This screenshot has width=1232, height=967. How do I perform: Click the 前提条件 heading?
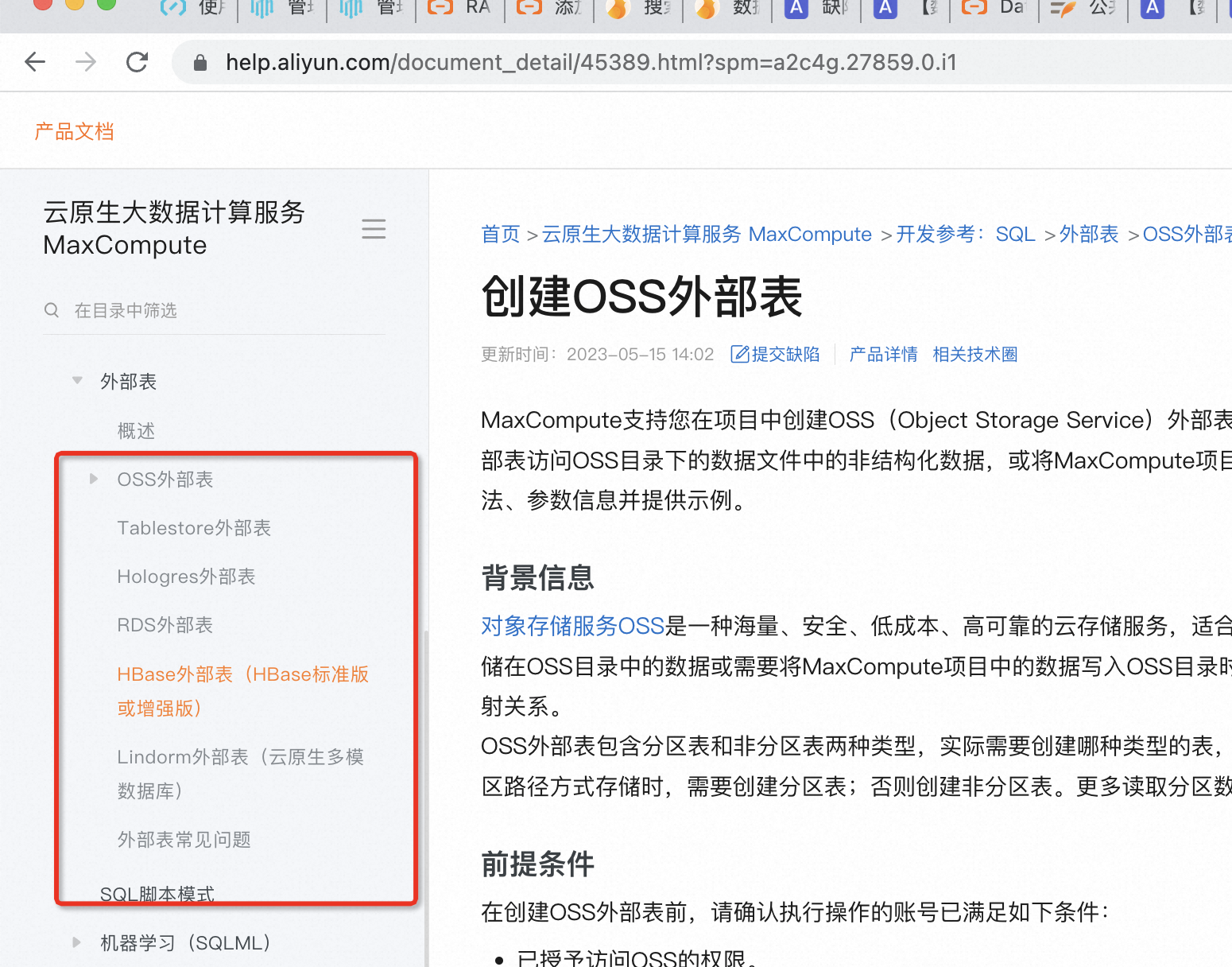(538, 864)
